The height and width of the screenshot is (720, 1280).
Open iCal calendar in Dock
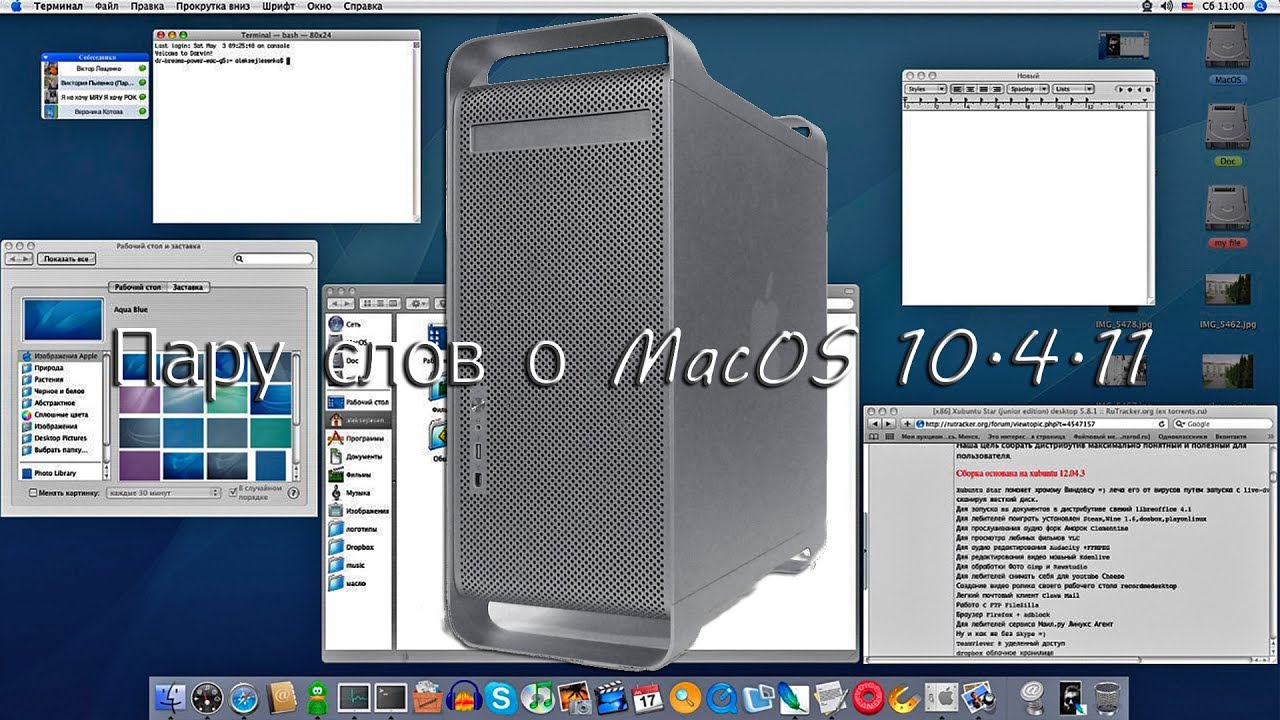tap(647, 697)
